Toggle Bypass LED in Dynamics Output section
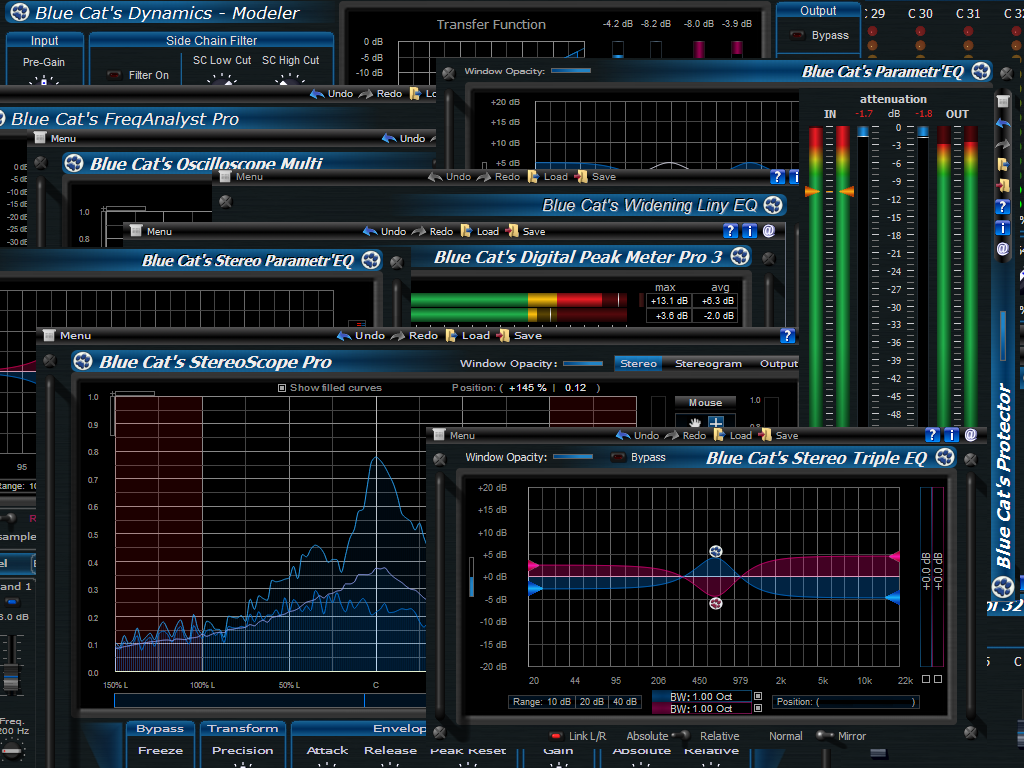 pyautogui.click(x=797, y=35)
